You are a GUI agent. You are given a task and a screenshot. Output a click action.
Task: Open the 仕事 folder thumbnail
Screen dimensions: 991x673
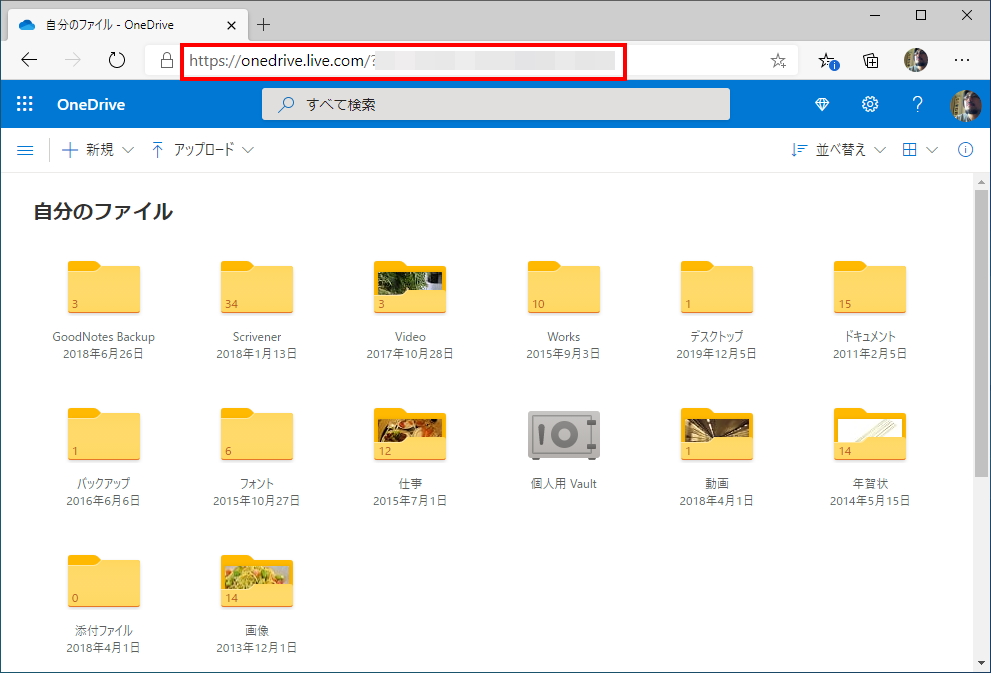click(410, 436)
